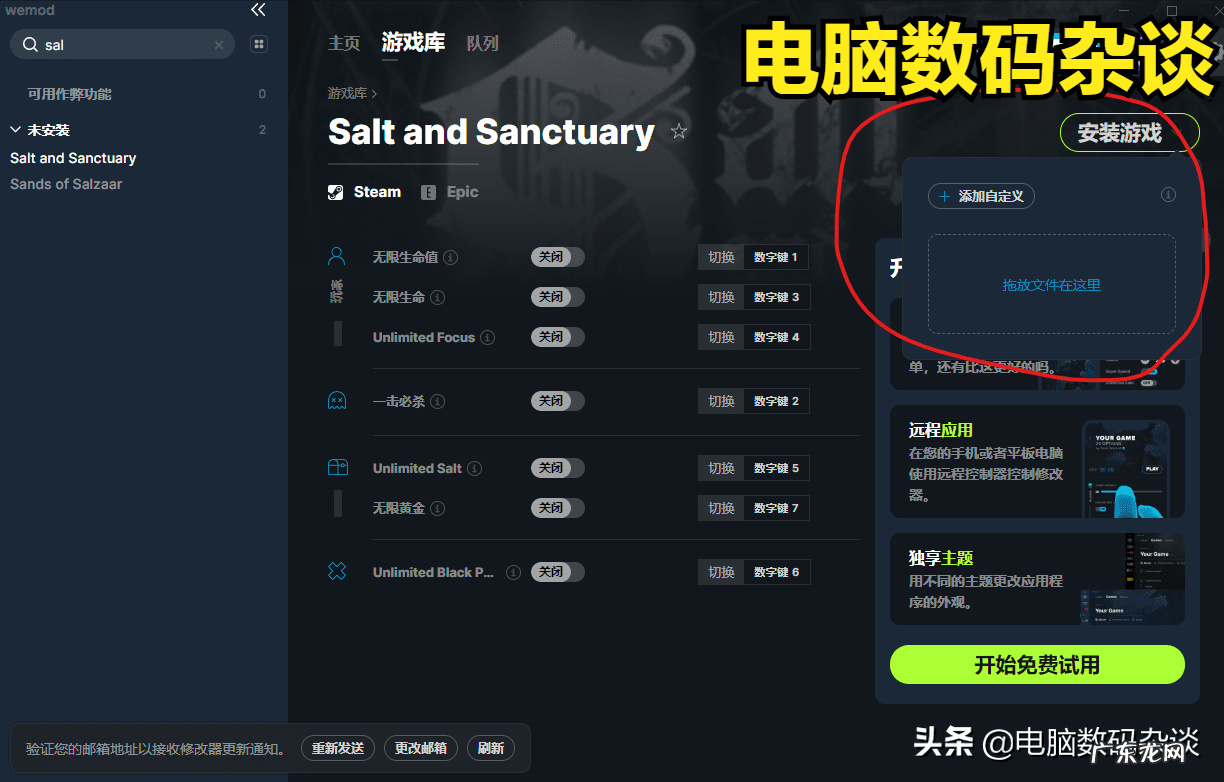The width and height of the screenshot is (1224, 782).
Task: Open the 安装游戏 dropdown button
Action: tap(1129, 132)
